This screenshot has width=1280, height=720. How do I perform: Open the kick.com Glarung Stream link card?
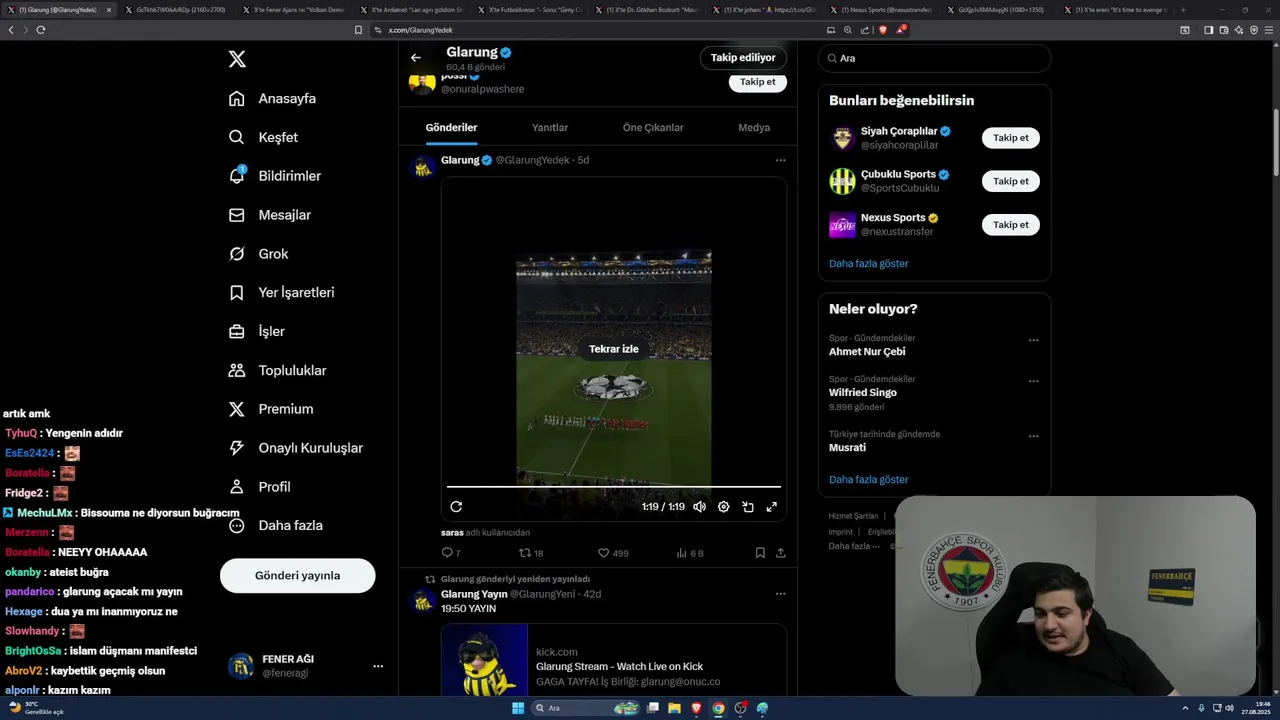[x=613, y=660]
